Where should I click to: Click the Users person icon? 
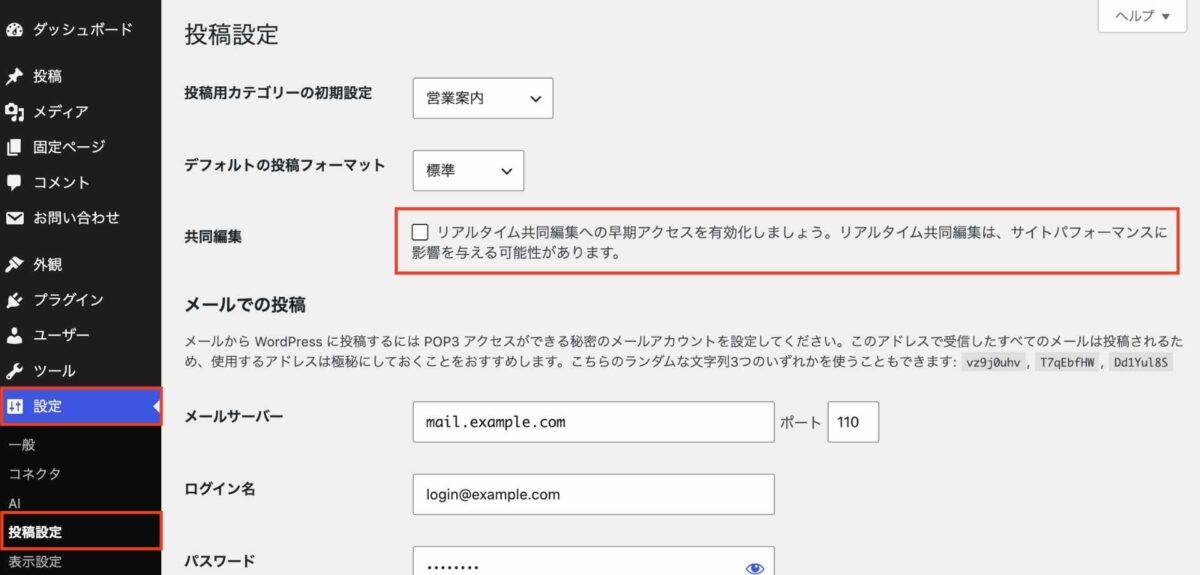pyautogui.click(x=14, y=336)
